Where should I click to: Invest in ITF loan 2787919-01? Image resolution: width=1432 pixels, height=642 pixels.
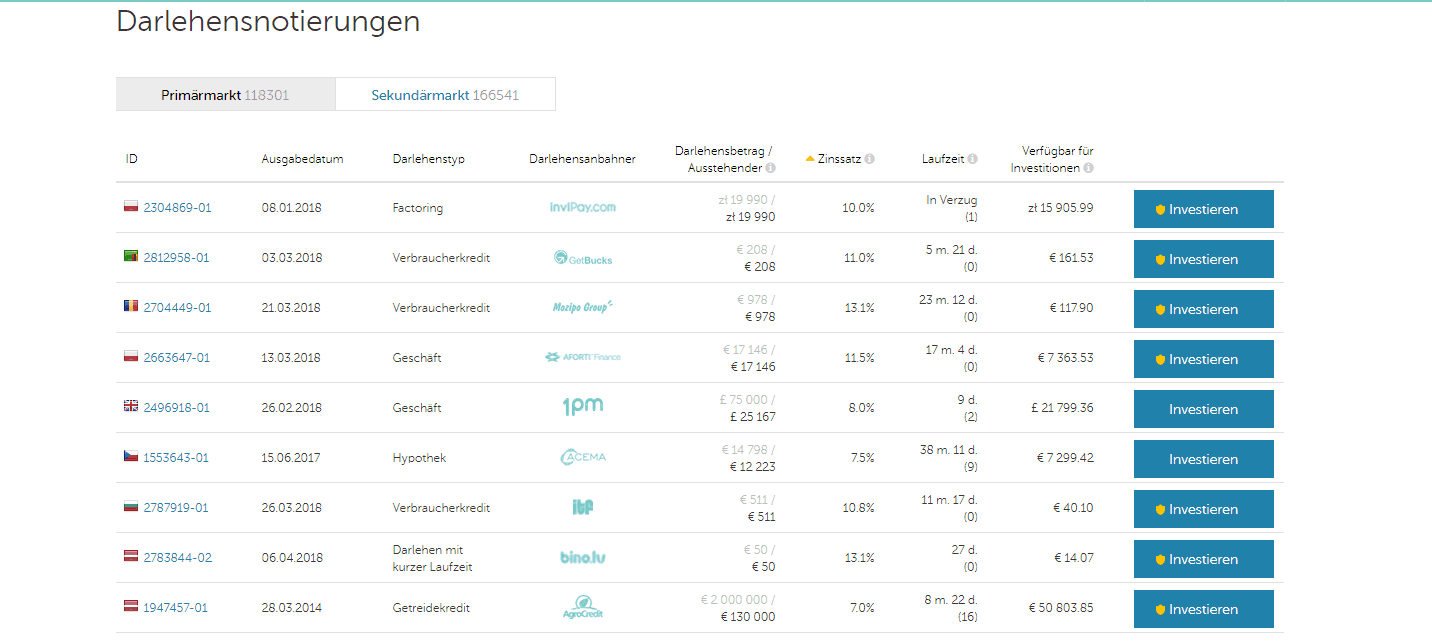[x=1203, y=509]
